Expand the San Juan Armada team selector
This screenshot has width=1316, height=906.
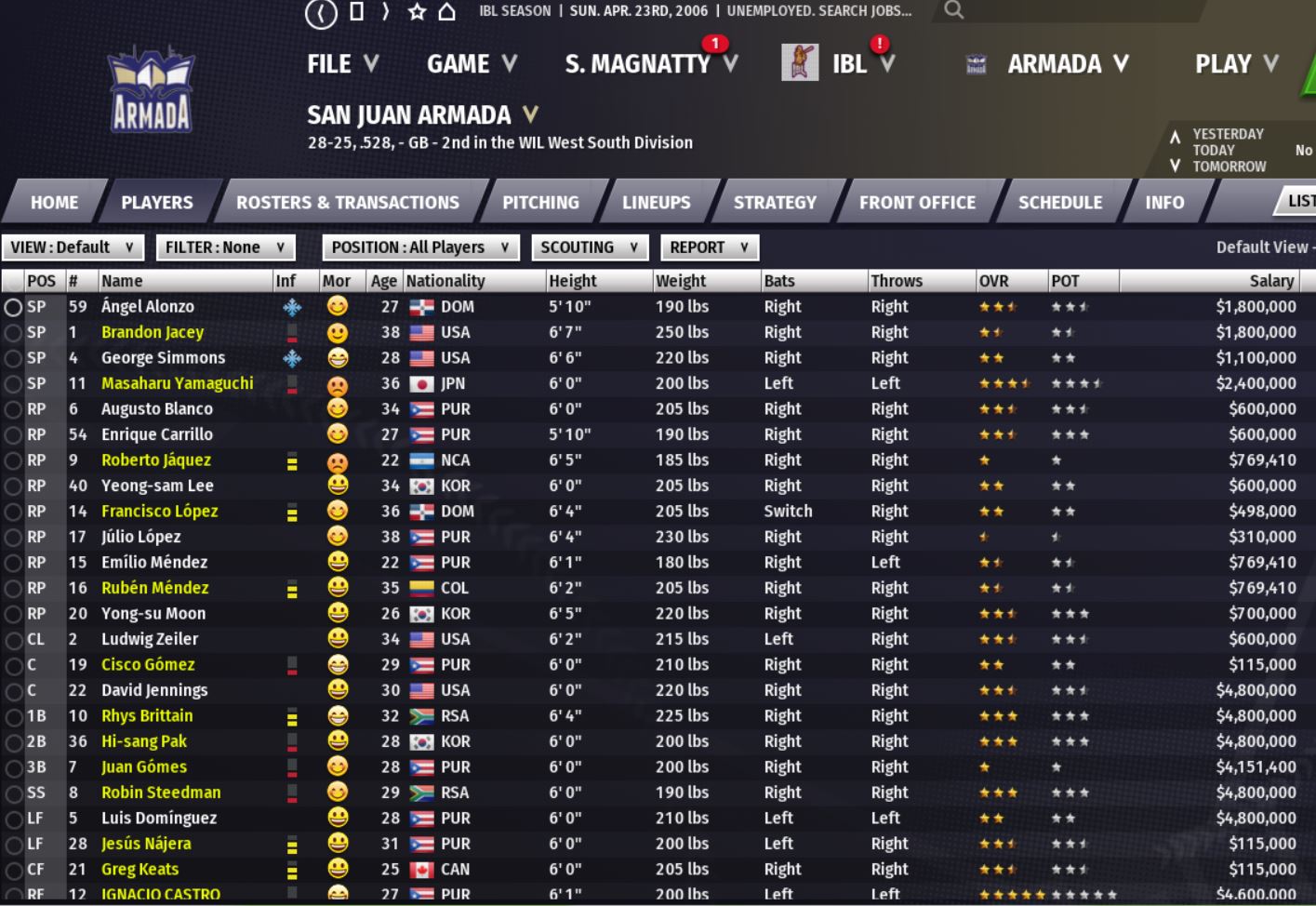pos(530,114)
